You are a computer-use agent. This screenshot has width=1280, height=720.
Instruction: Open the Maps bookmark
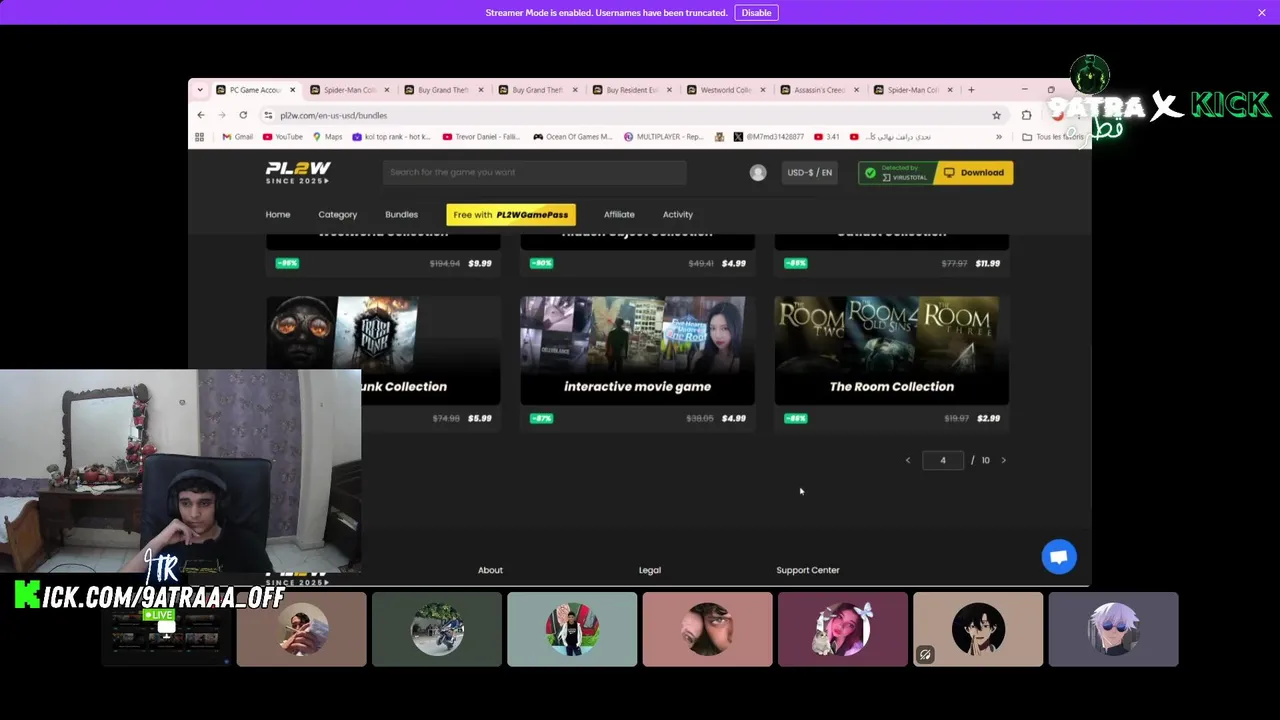coord(327,137)
